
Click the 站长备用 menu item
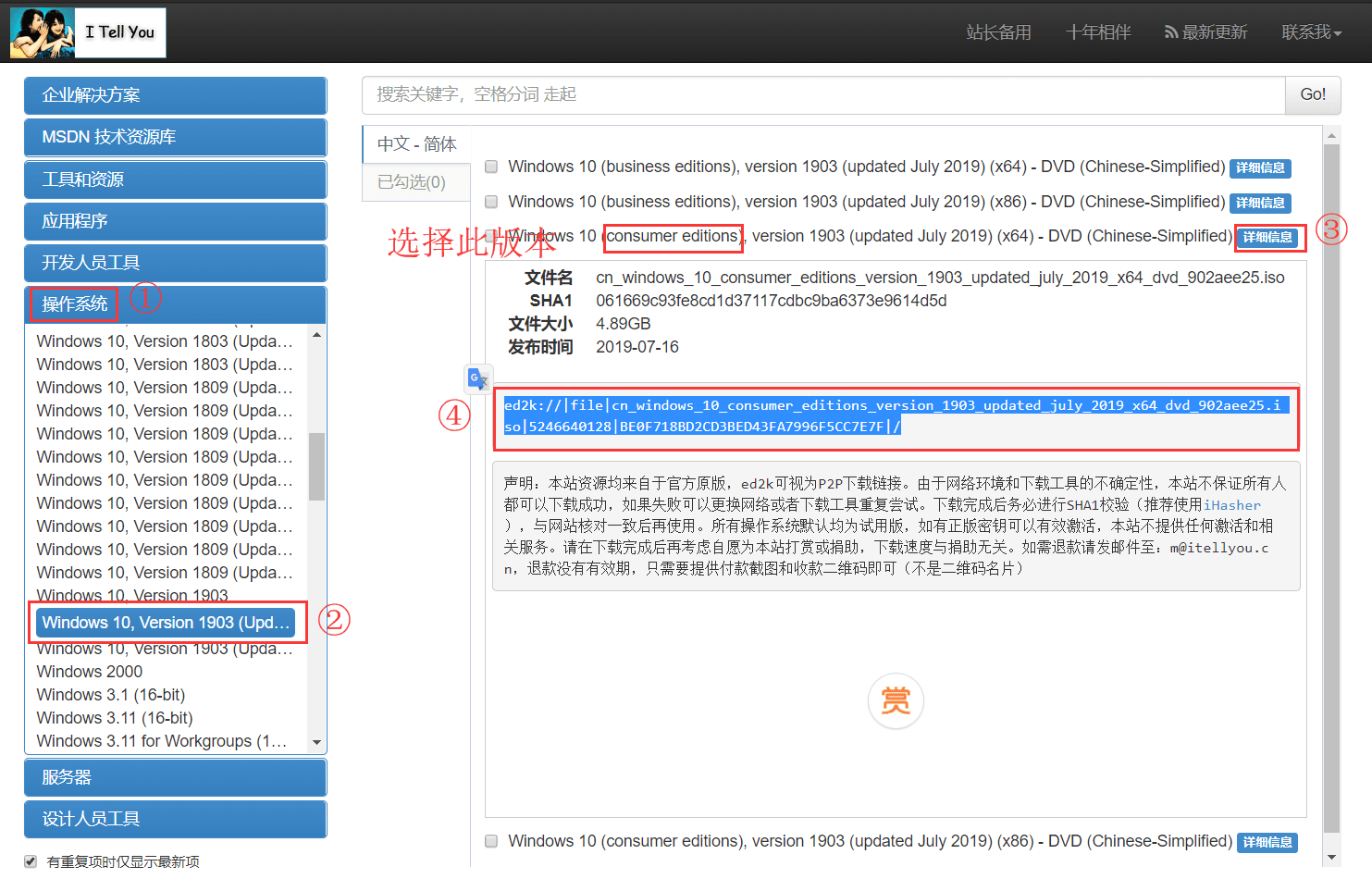tap(998, 31)
